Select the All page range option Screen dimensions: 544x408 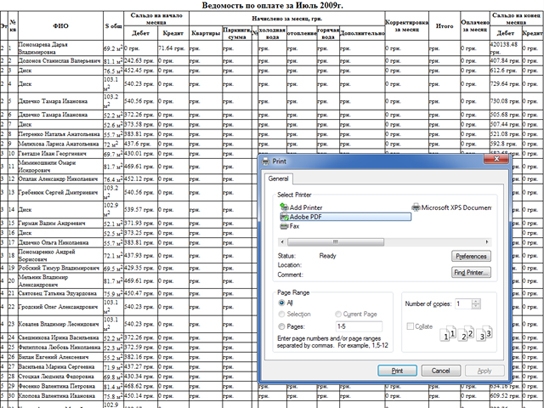282,303
